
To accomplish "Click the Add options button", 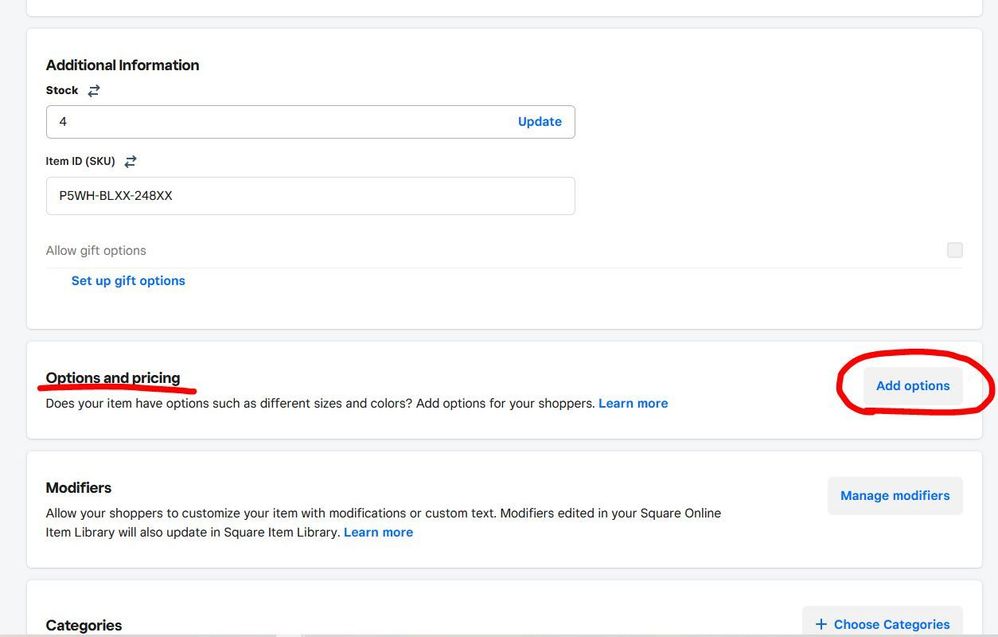I will tap(912, 386).
